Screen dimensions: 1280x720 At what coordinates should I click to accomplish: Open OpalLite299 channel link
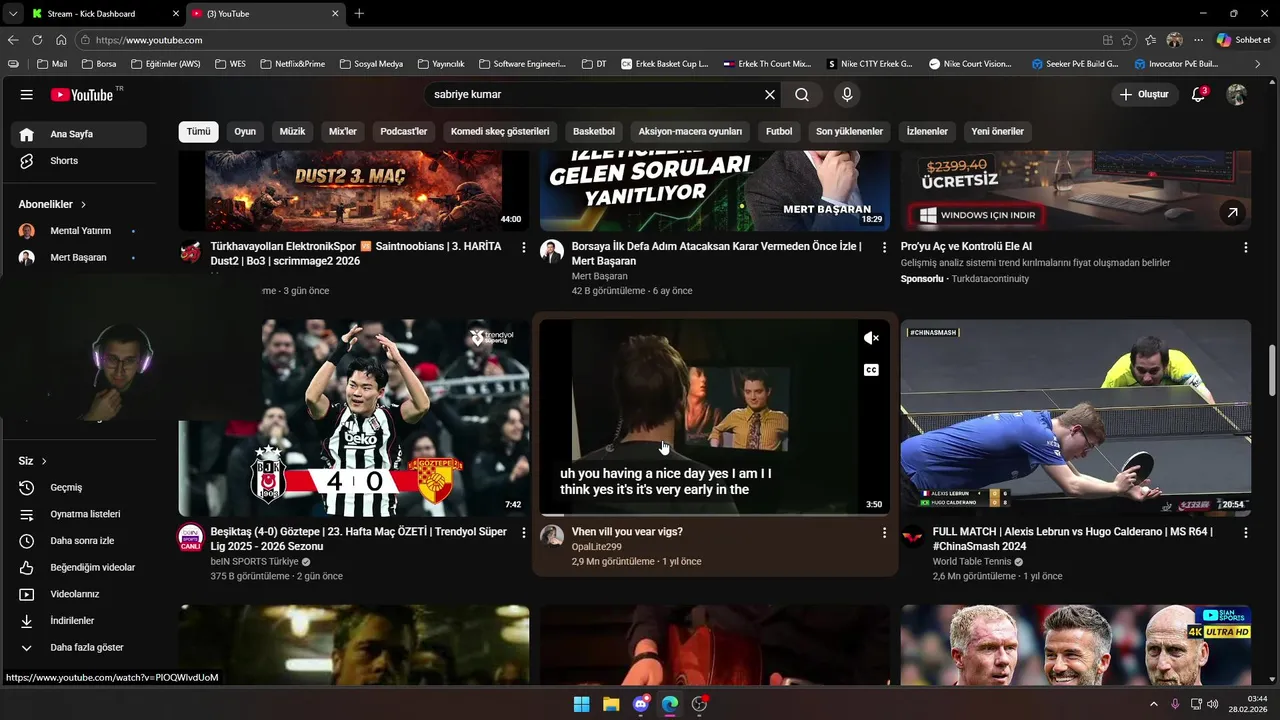596,547
